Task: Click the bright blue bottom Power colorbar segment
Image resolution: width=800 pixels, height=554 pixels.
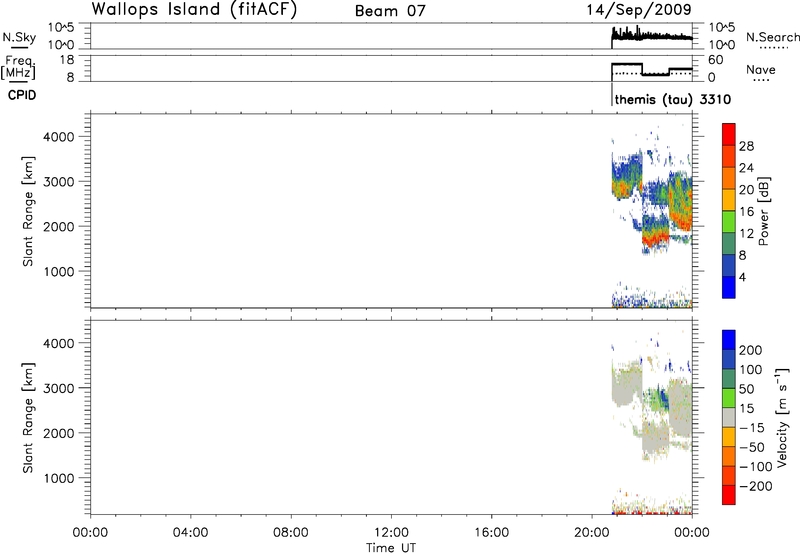Action: point(729,287)
